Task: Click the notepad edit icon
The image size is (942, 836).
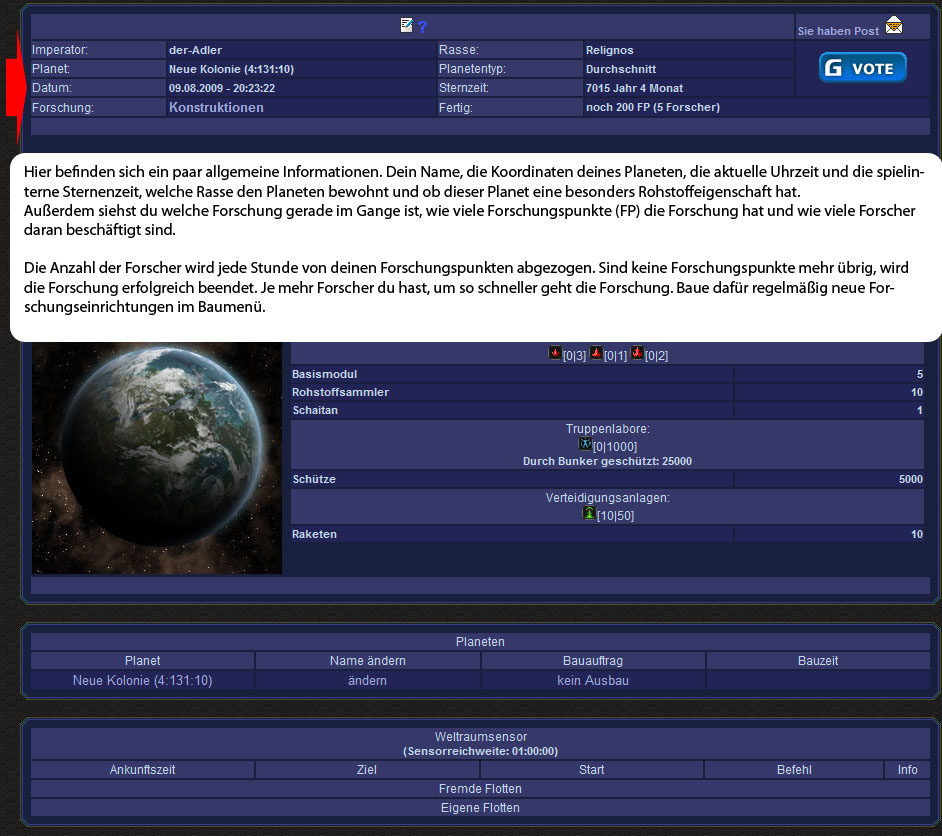Action: click(x=406, y=26)
